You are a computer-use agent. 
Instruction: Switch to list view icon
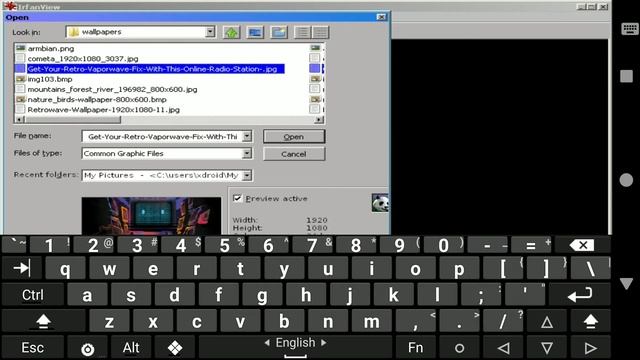point(303,32)
